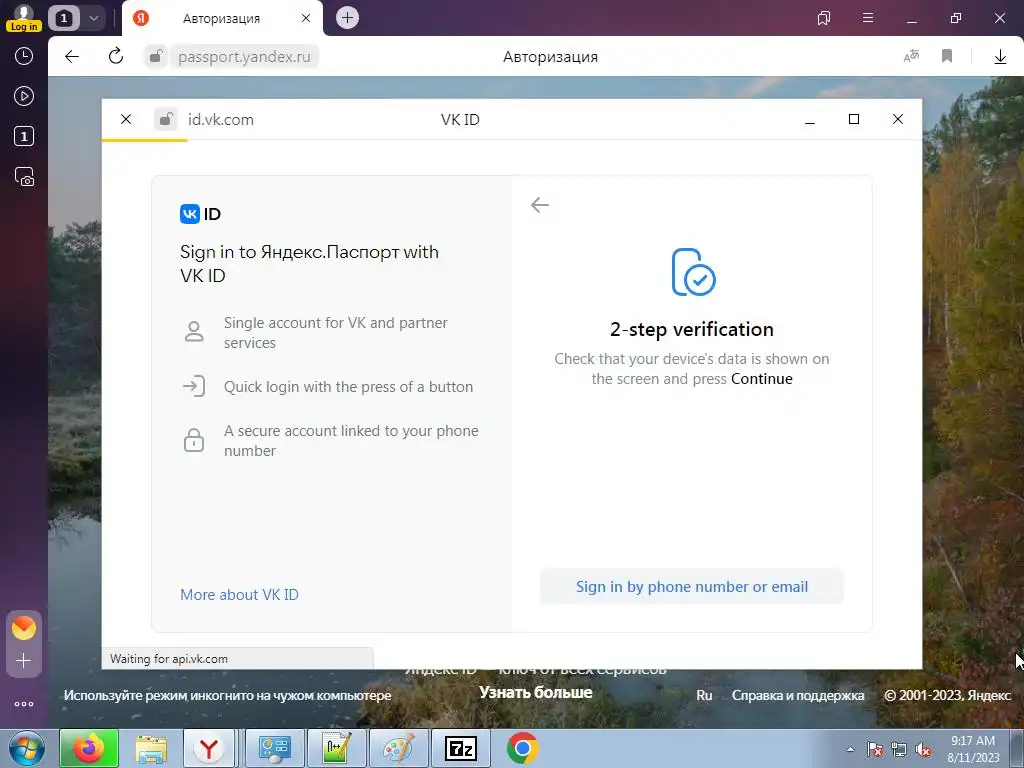Click the passport.yandex.ru address field

[244, 57]
